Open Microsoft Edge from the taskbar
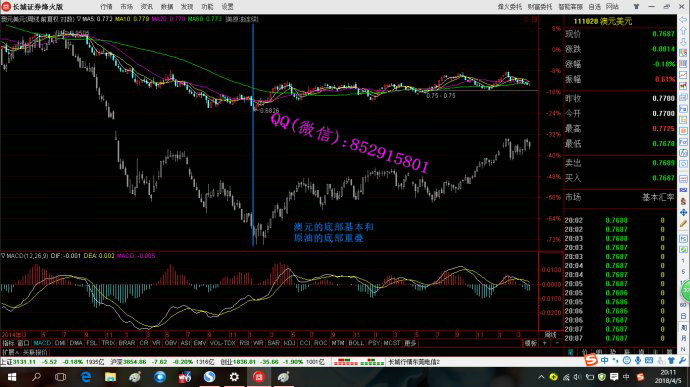Screen dimensions: 690x387 [x=86, y=377]
